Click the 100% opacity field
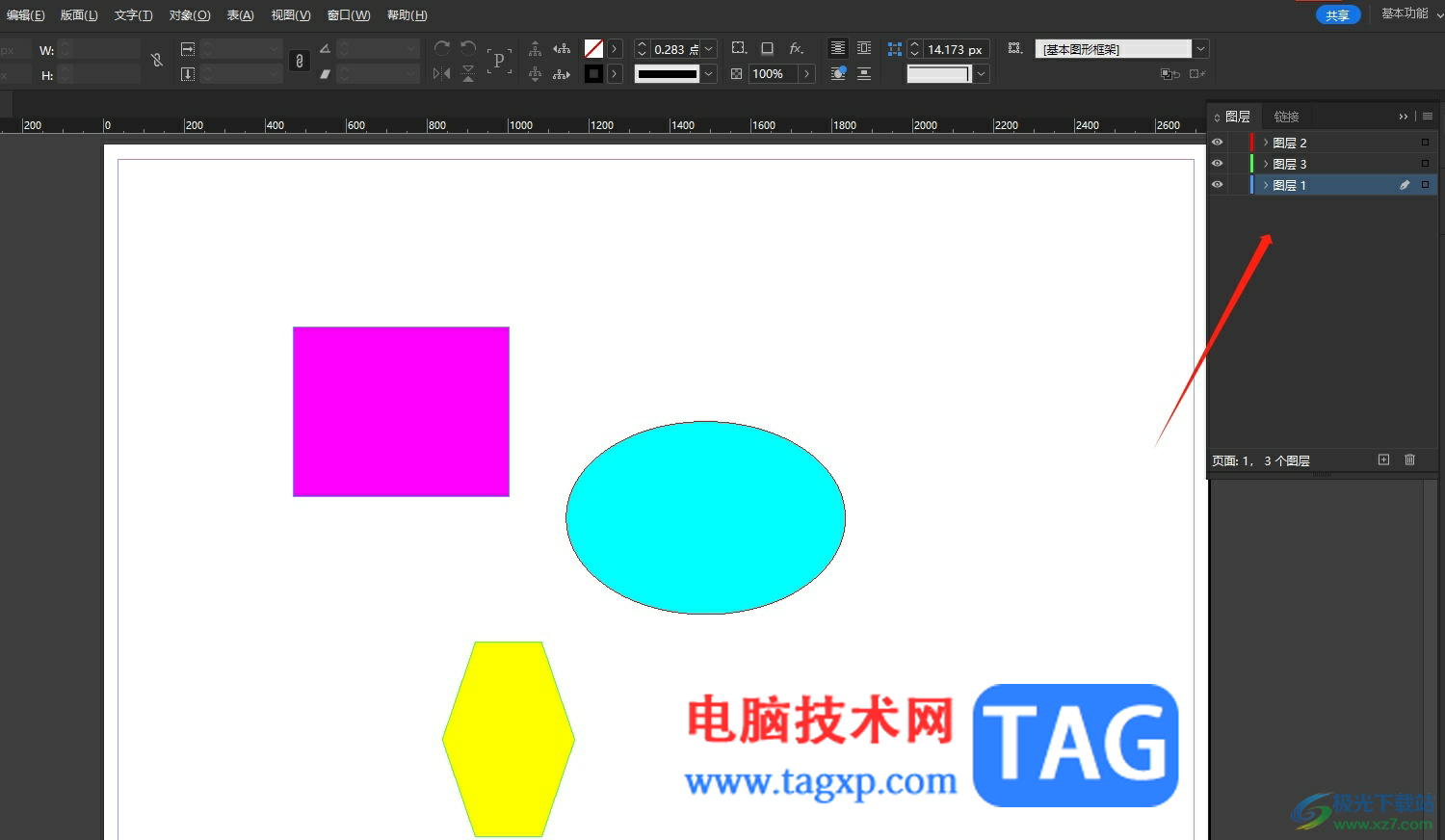1445x840 pixels. (x=773, y=74)
